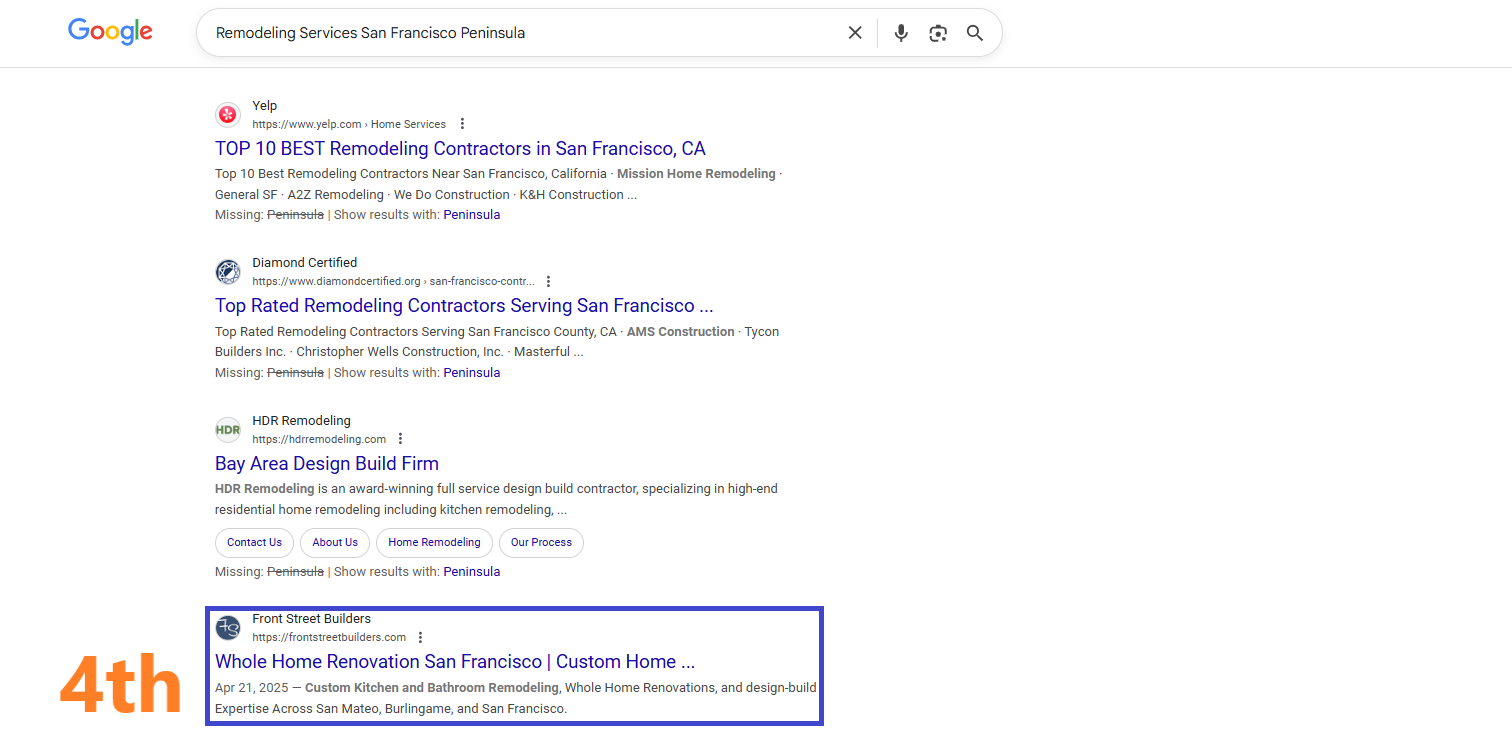Viewport: 1512px width, 741px height.
Task: Open Top Rated Remodeling Contractors Serving San Francisco
Action: point(464,306)
